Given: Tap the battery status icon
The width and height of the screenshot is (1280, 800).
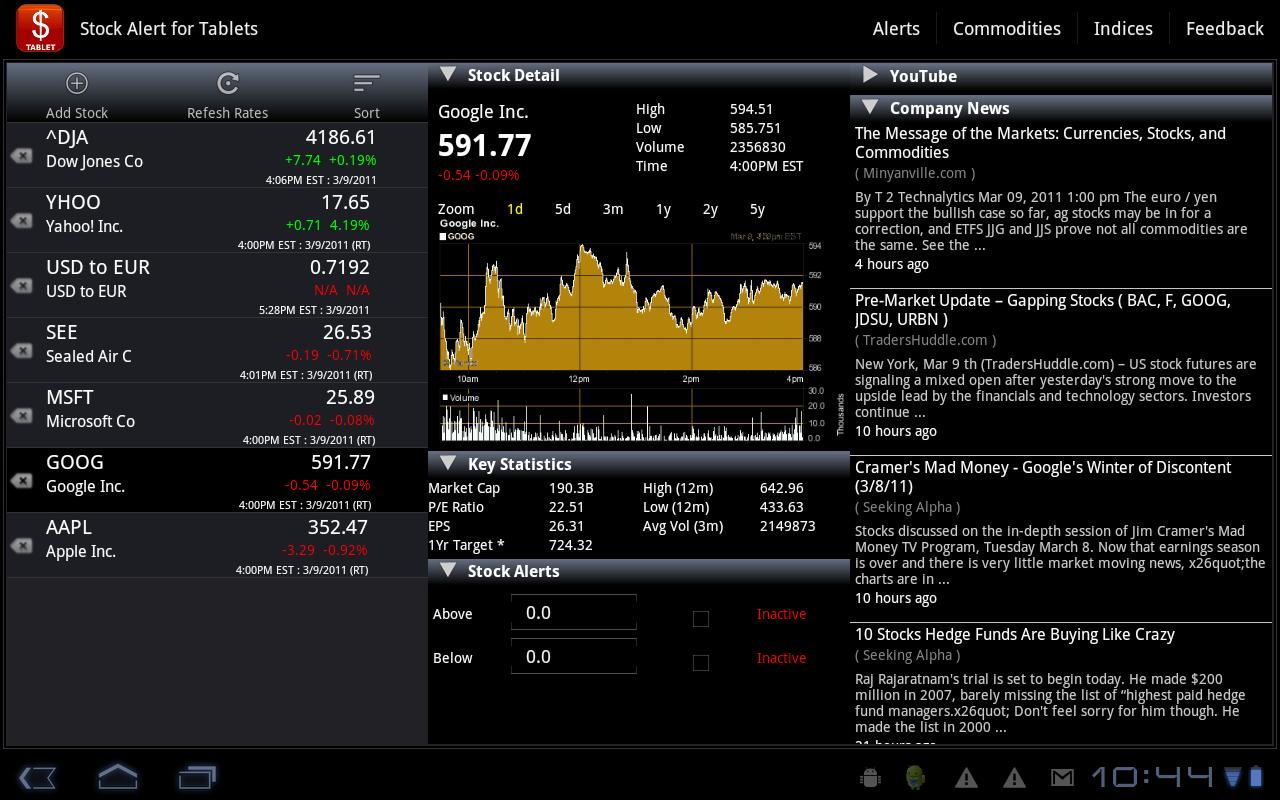Looking at the screenshot, I should coord(1256,777).
